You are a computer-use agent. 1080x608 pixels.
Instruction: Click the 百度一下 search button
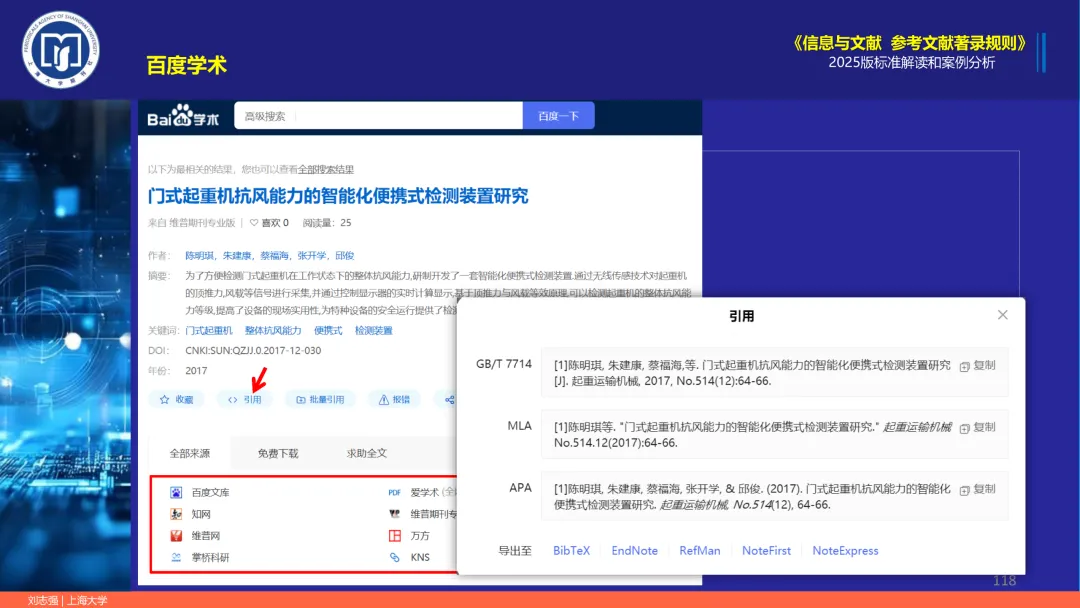pos(559,116)
